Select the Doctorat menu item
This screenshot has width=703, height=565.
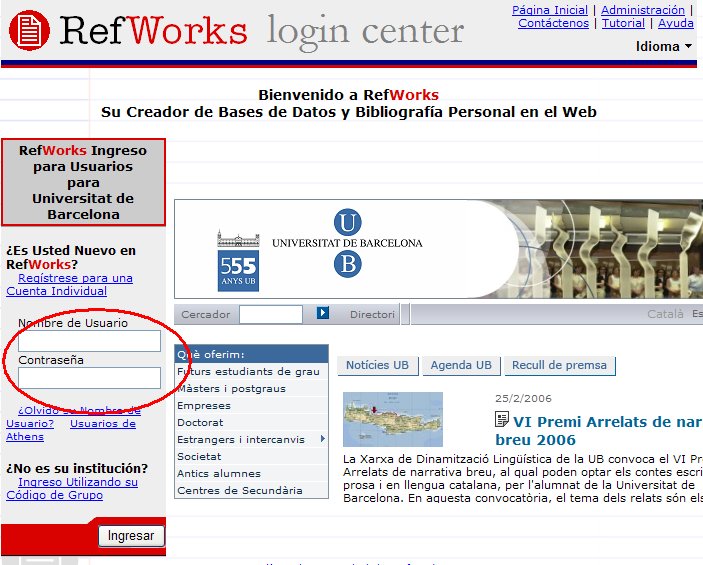tap(251, 422)
